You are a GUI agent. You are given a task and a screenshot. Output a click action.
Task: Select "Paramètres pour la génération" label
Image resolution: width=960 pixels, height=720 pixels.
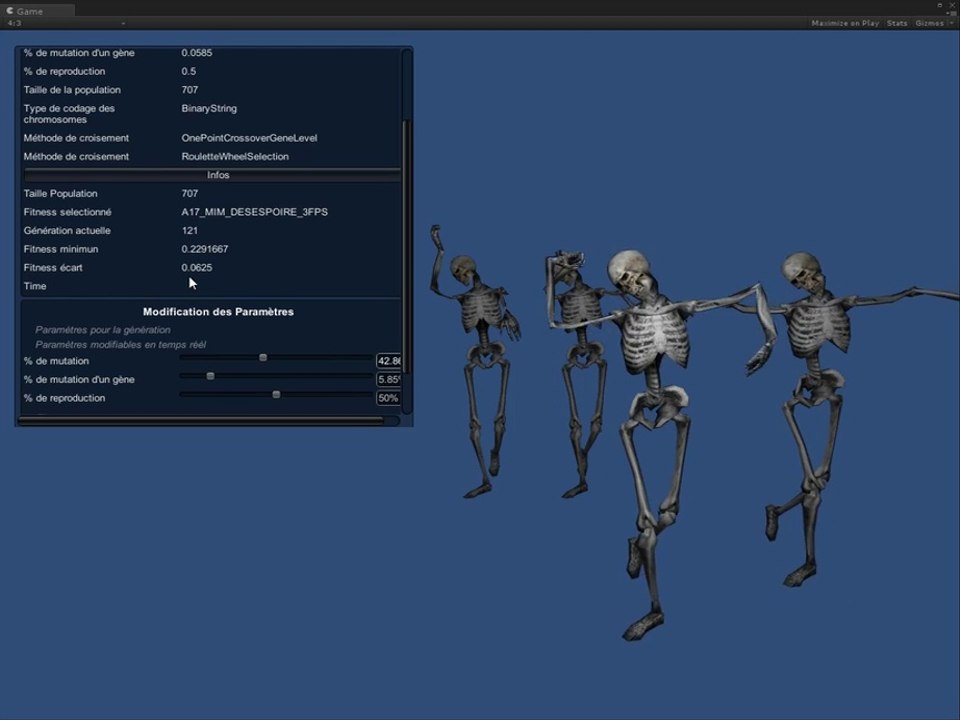tap(103, 330)
